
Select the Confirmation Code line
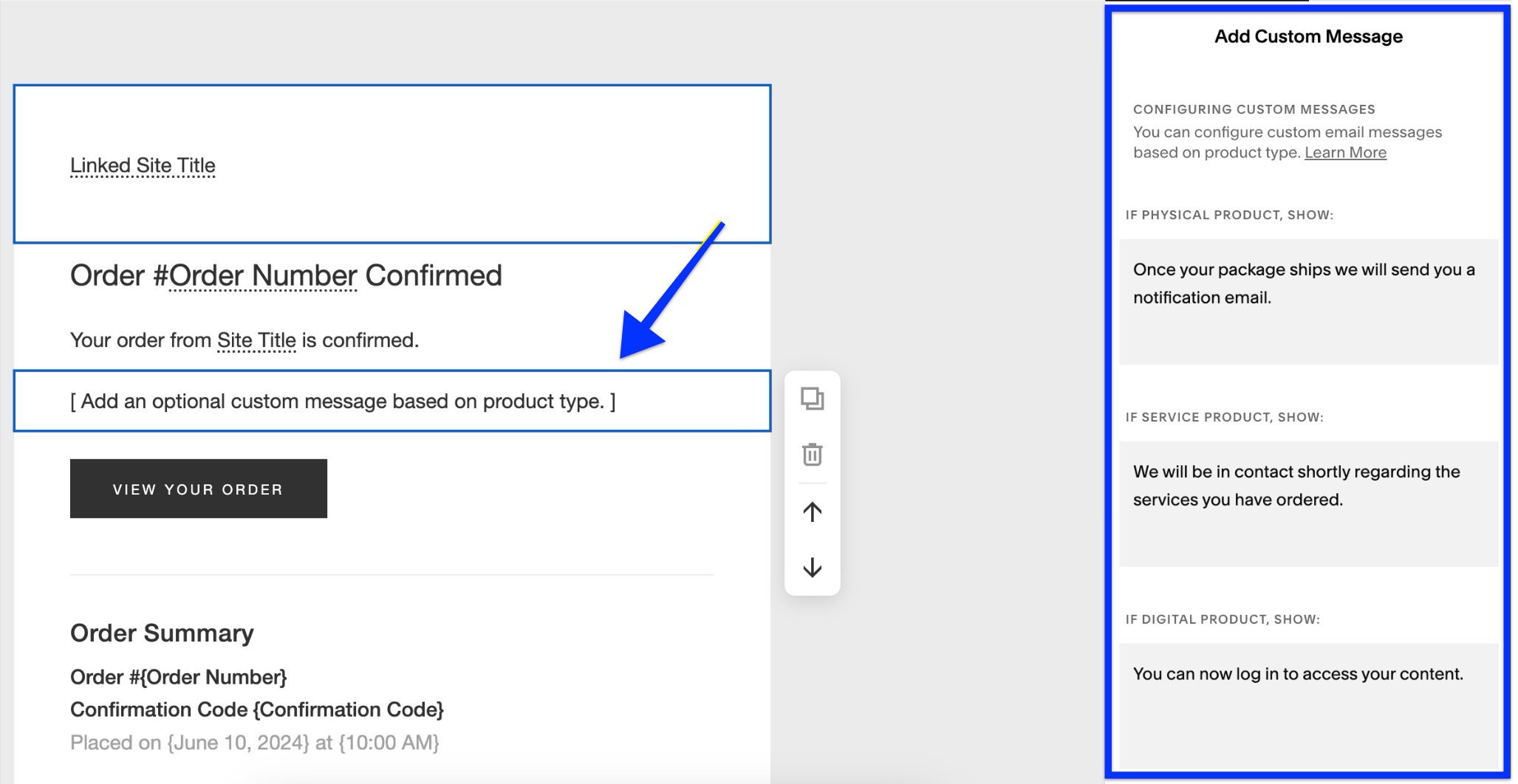tap(256, 709)
